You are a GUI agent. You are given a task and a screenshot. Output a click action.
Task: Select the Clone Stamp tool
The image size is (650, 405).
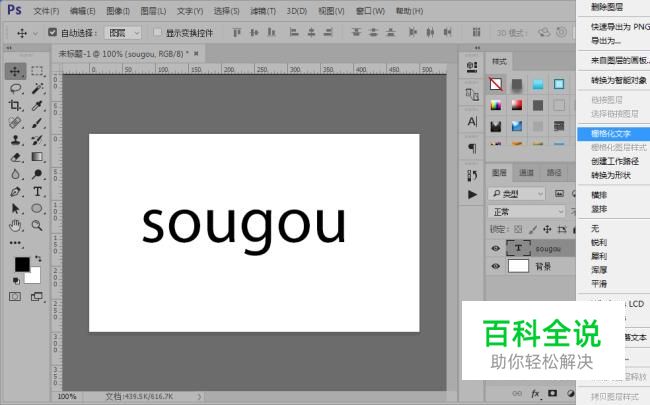point(15,140)
